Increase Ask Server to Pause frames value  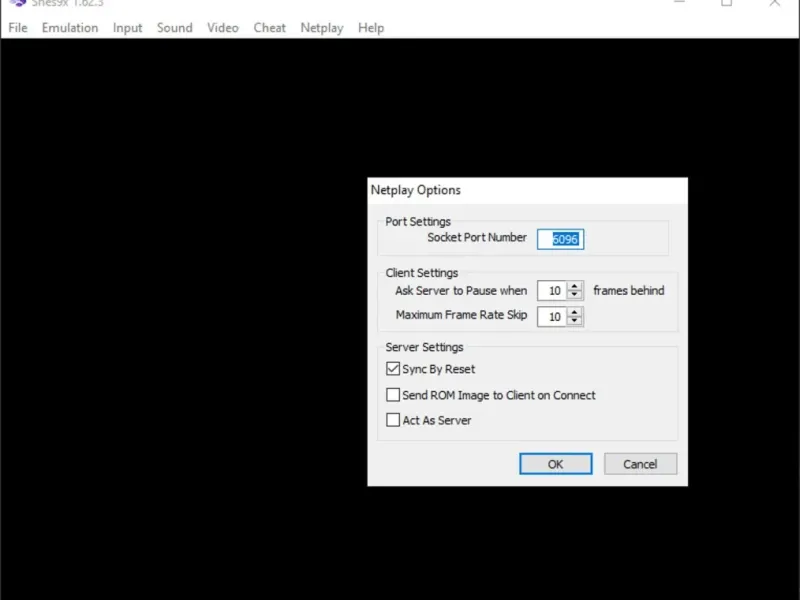point(574,287)
